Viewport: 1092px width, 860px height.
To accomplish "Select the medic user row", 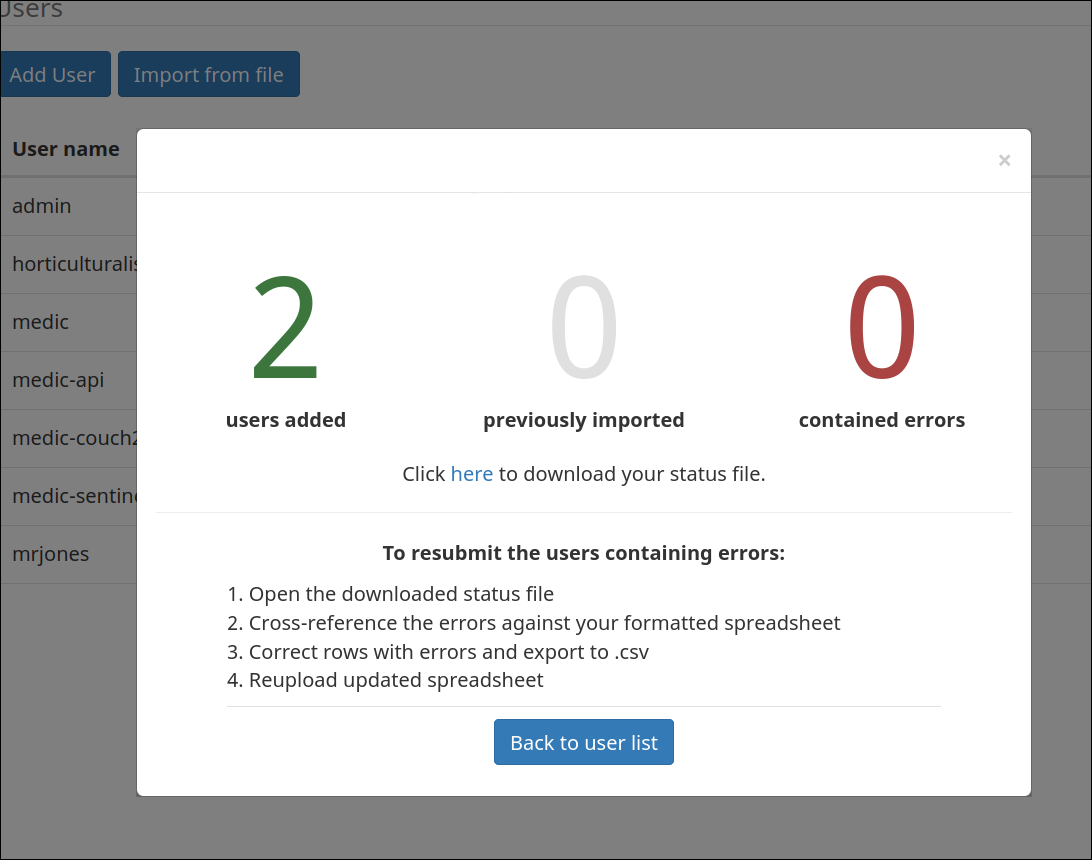I will (68, 322).
